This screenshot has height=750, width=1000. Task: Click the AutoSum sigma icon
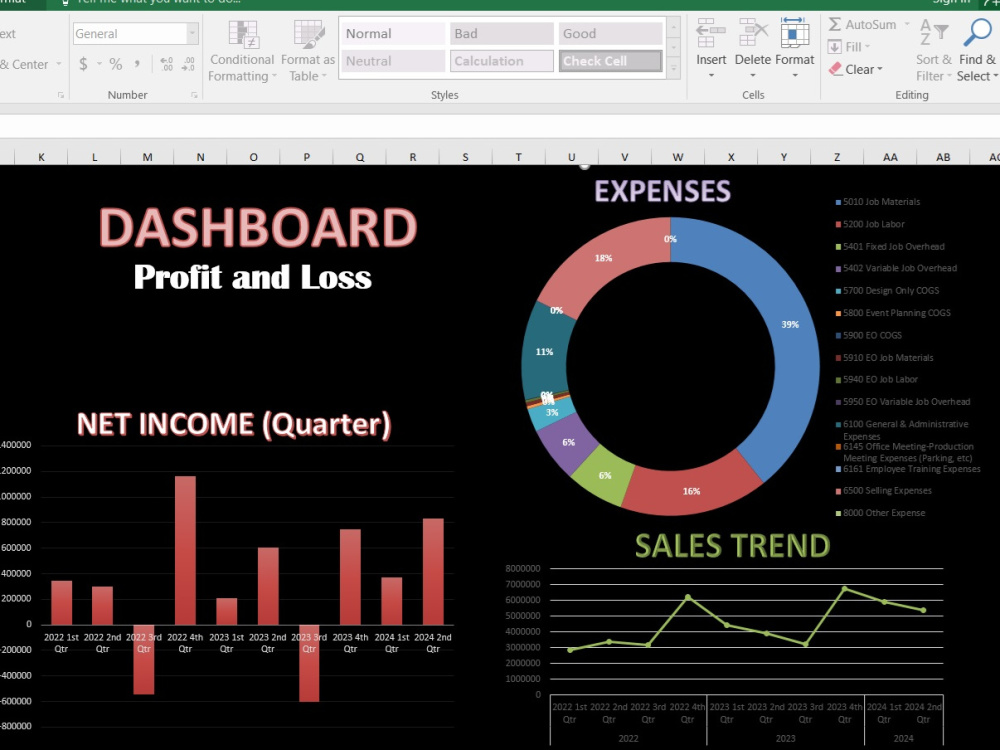834,24
